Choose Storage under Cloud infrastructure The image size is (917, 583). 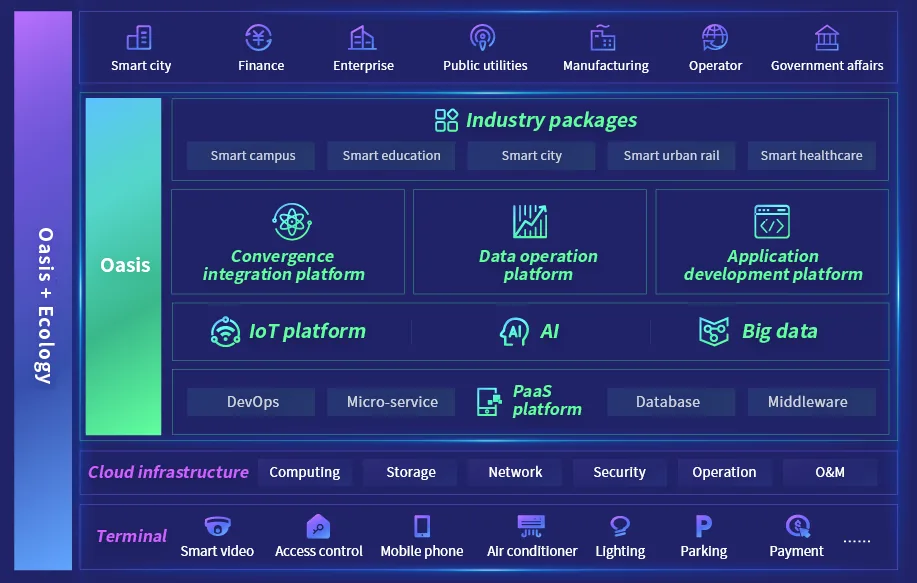pos(410,472)
